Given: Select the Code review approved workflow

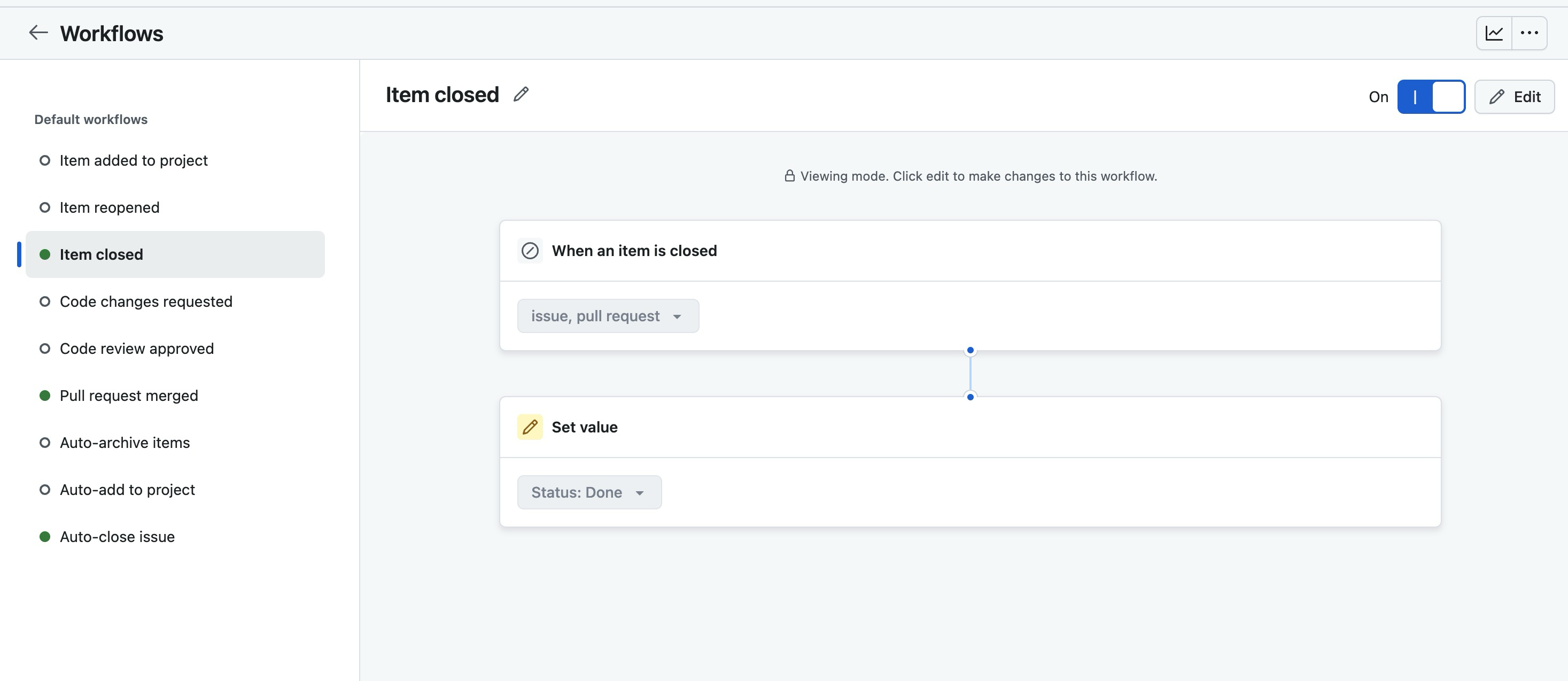Looking at the screenshot, I should point(136,348).
